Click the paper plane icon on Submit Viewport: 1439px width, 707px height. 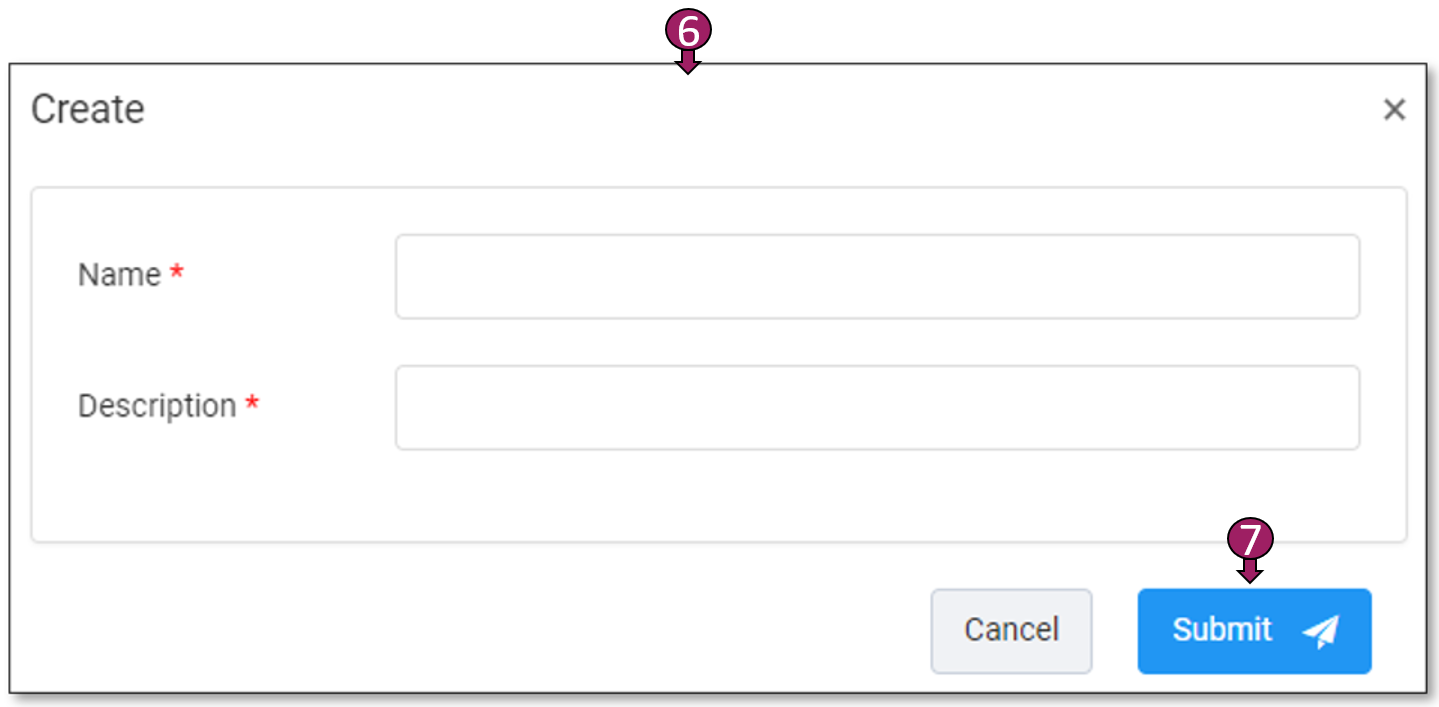click(x=1320, y=631)
